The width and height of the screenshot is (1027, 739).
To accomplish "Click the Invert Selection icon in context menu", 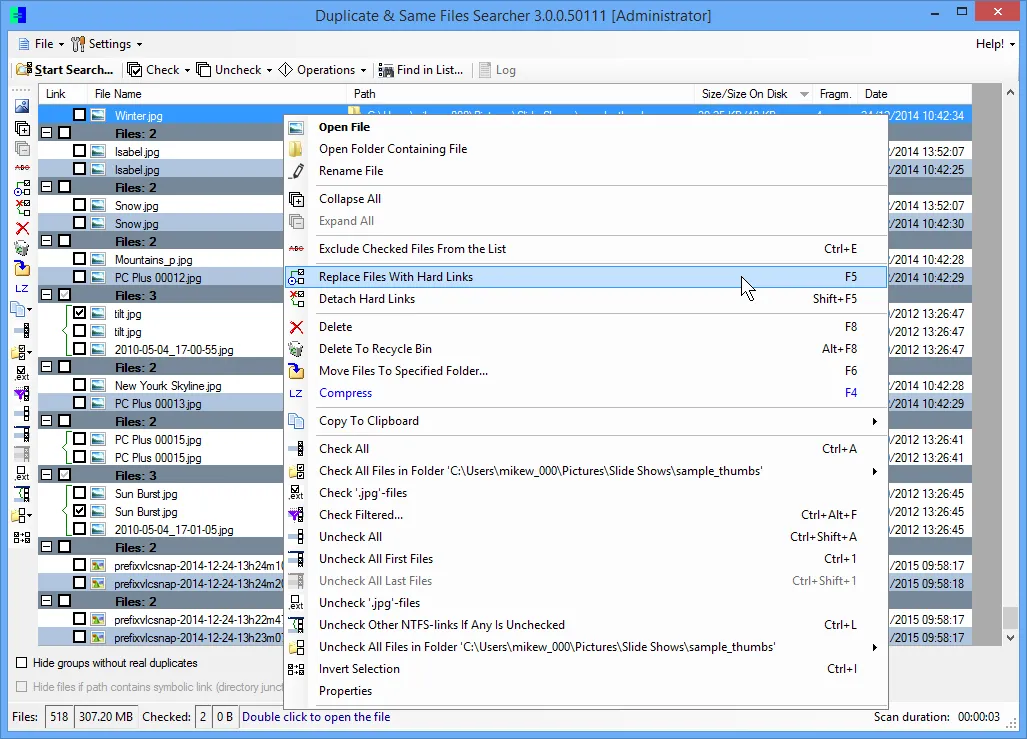I will [x=296, y=669].
